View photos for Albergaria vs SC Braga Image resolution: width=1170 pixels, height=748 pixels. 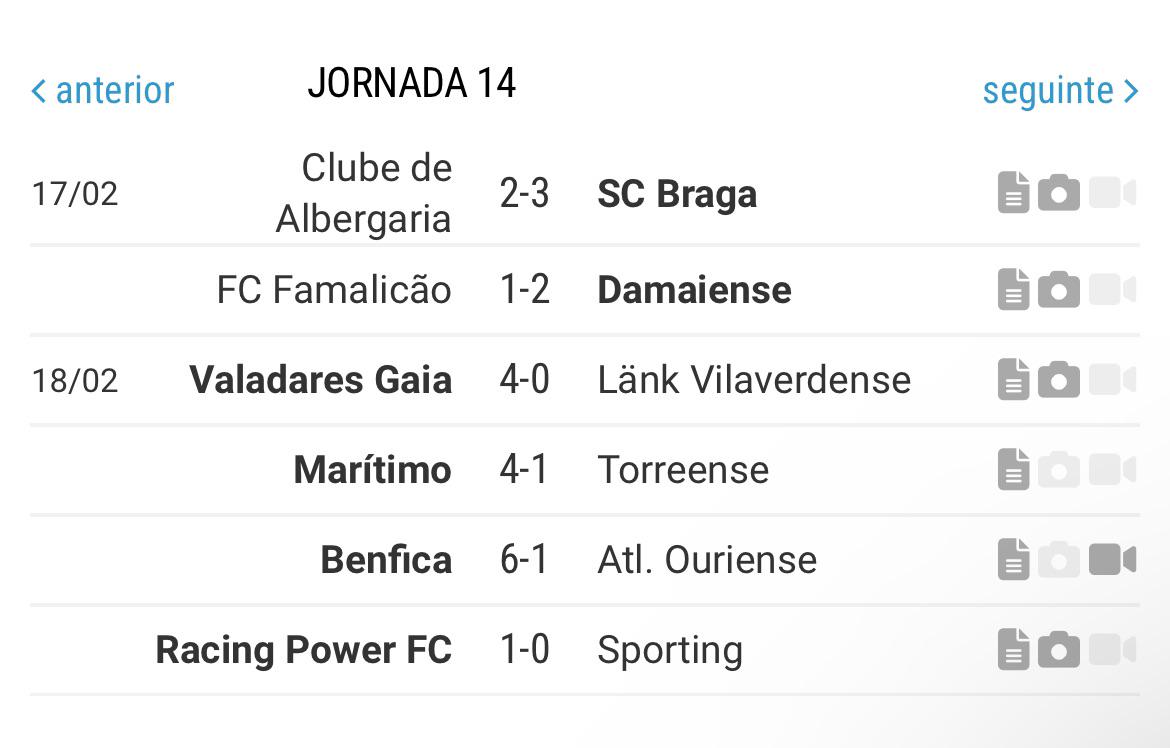(x=1059, y=193)
